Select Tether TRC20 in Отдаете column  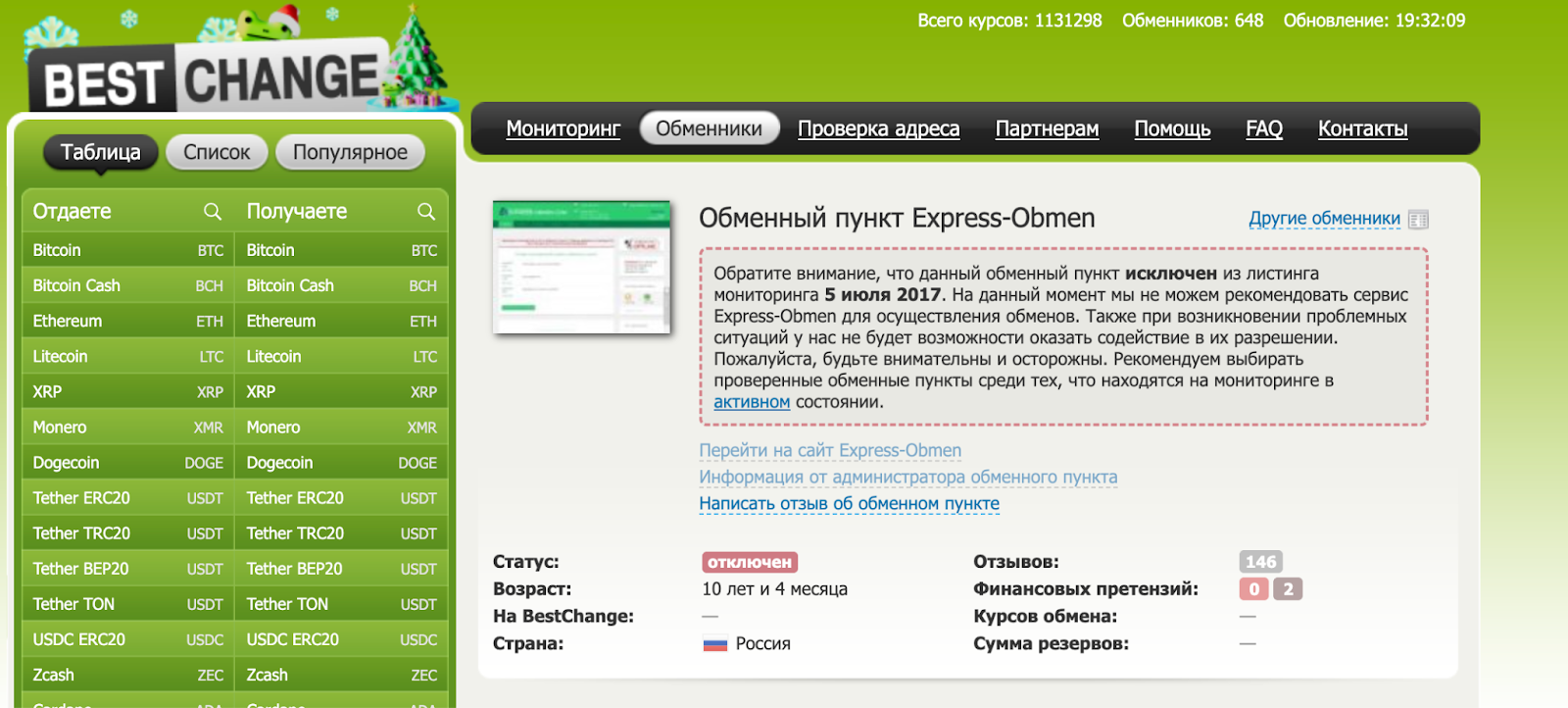pyautogui.click(x=127, y=532)
